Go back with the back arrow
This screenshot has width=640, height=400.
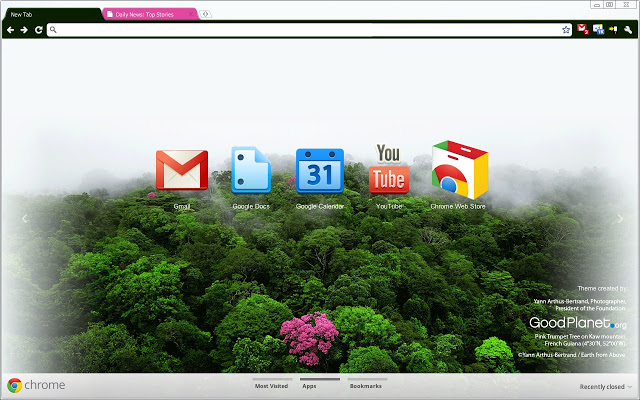click(11, 30)
